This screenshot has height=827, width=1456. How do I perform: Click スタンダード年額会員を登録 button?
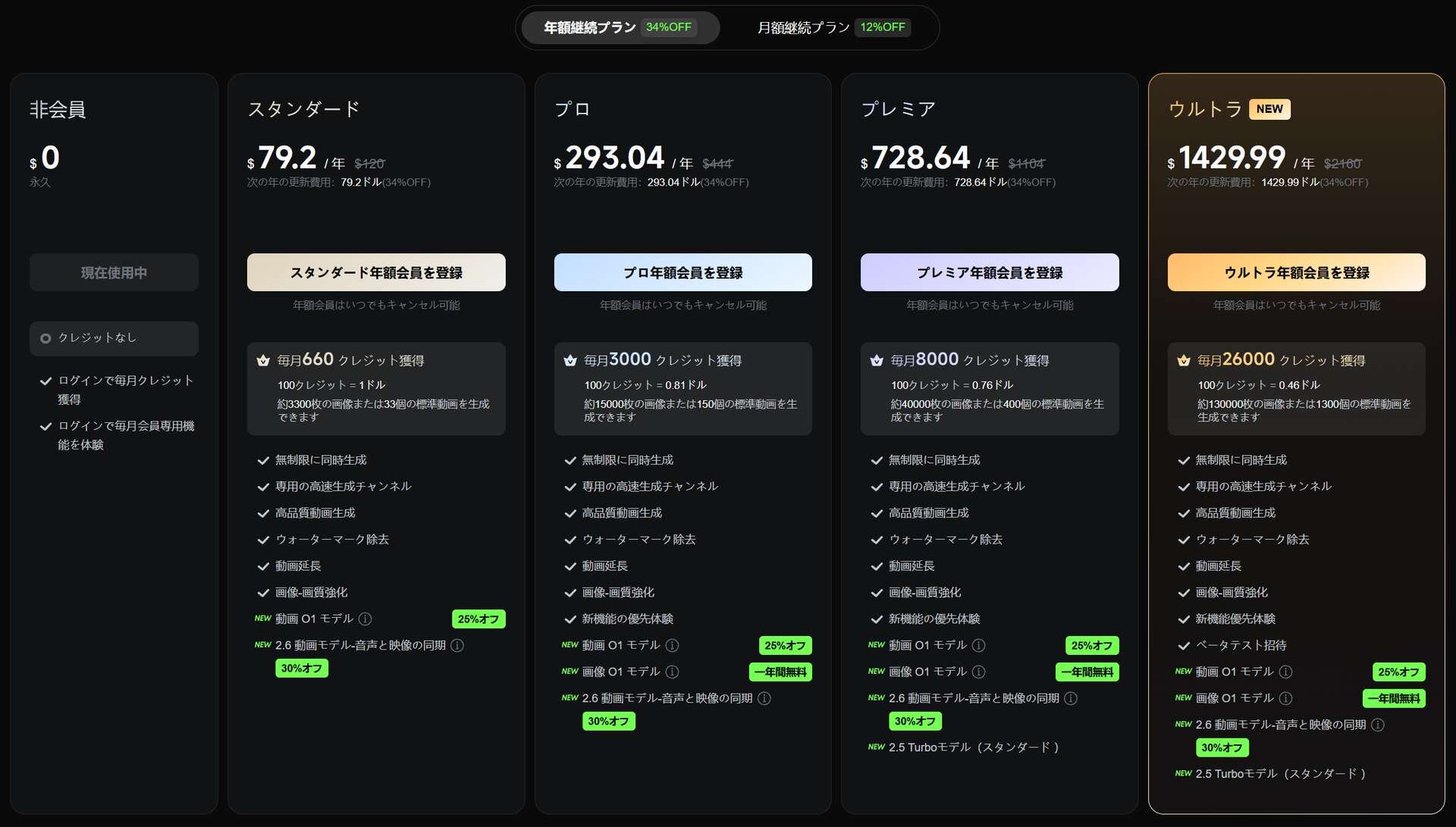(x=376, y=272)
